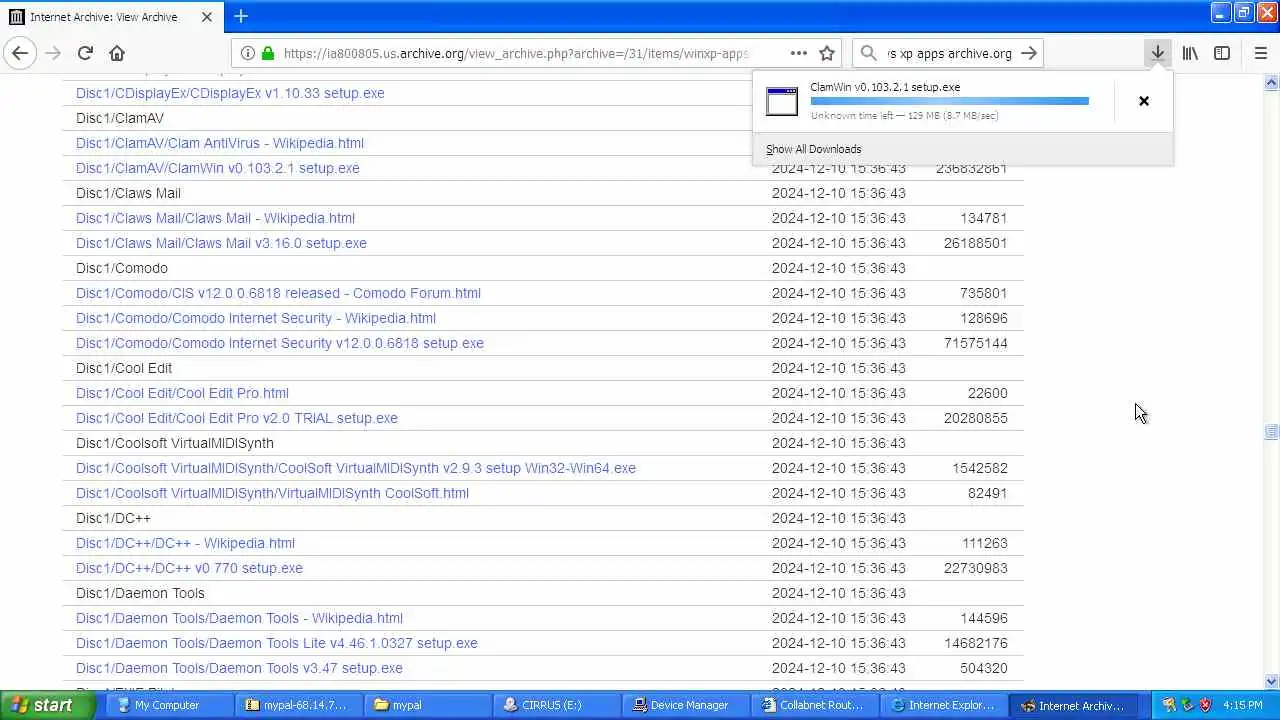Screen dimensions: 1280x720
Task: Open Cool Edit Pro v2.0 TRIAL setup.exe
Action: [x=237, y=418]
